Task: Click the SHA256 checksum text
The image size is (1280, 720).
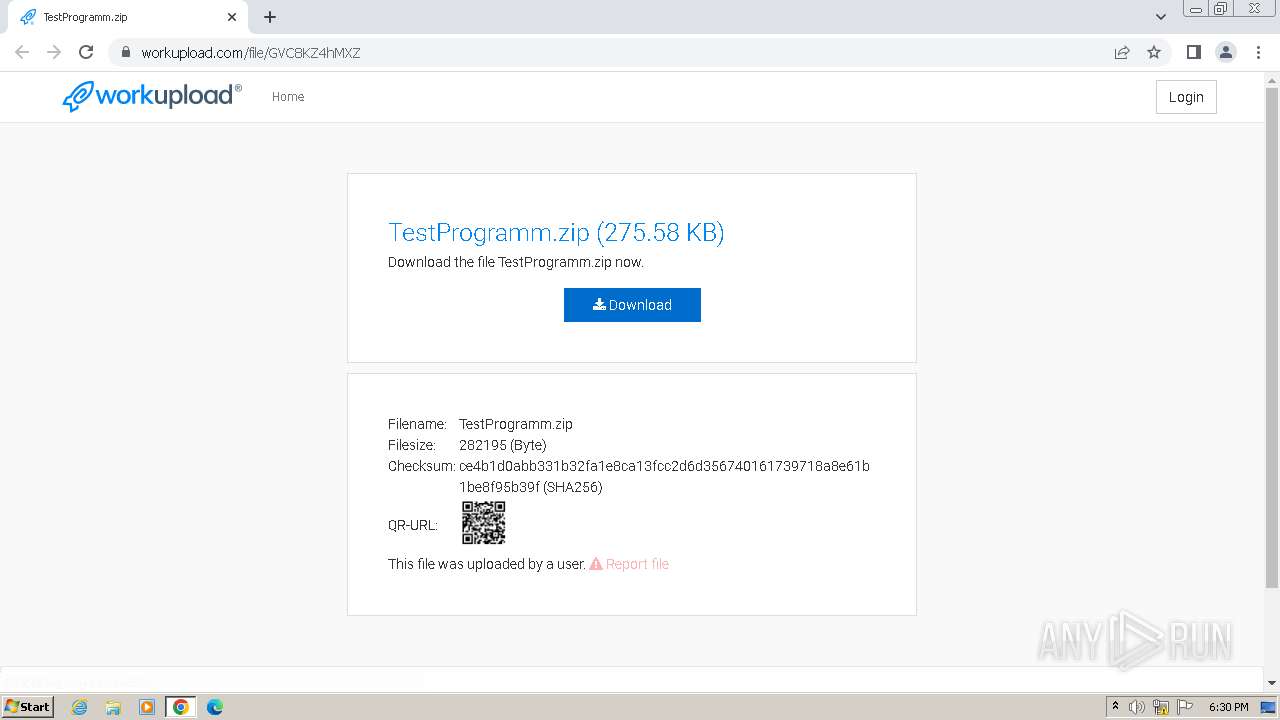Action: pos(664,477)
